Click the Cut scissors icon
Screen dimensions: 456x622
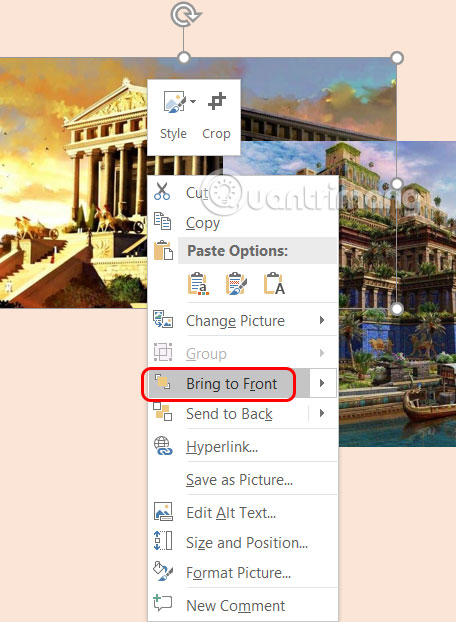pos(162,191)
